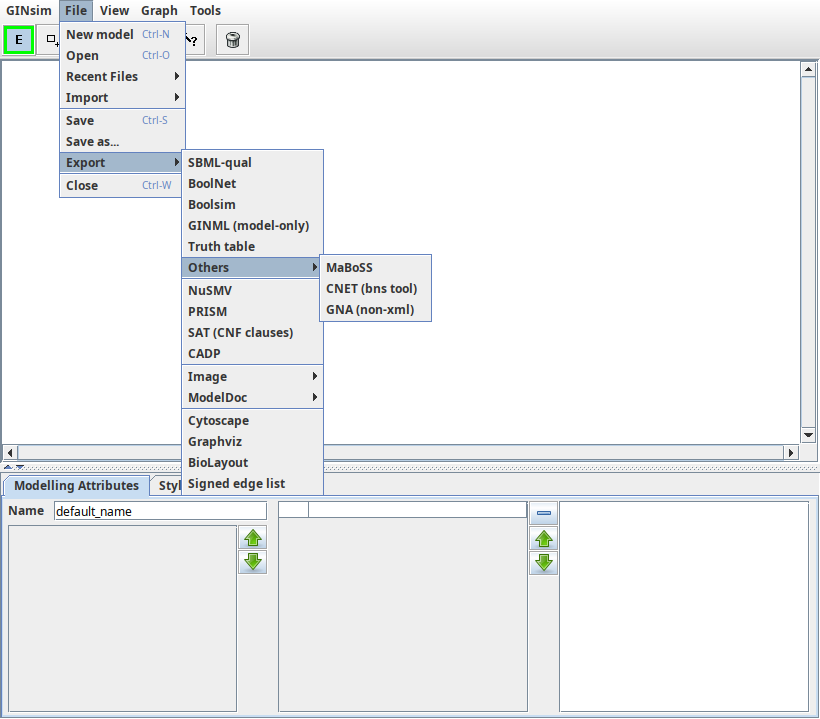
Task: Export the model as Truth table
Action: point(221,246)
